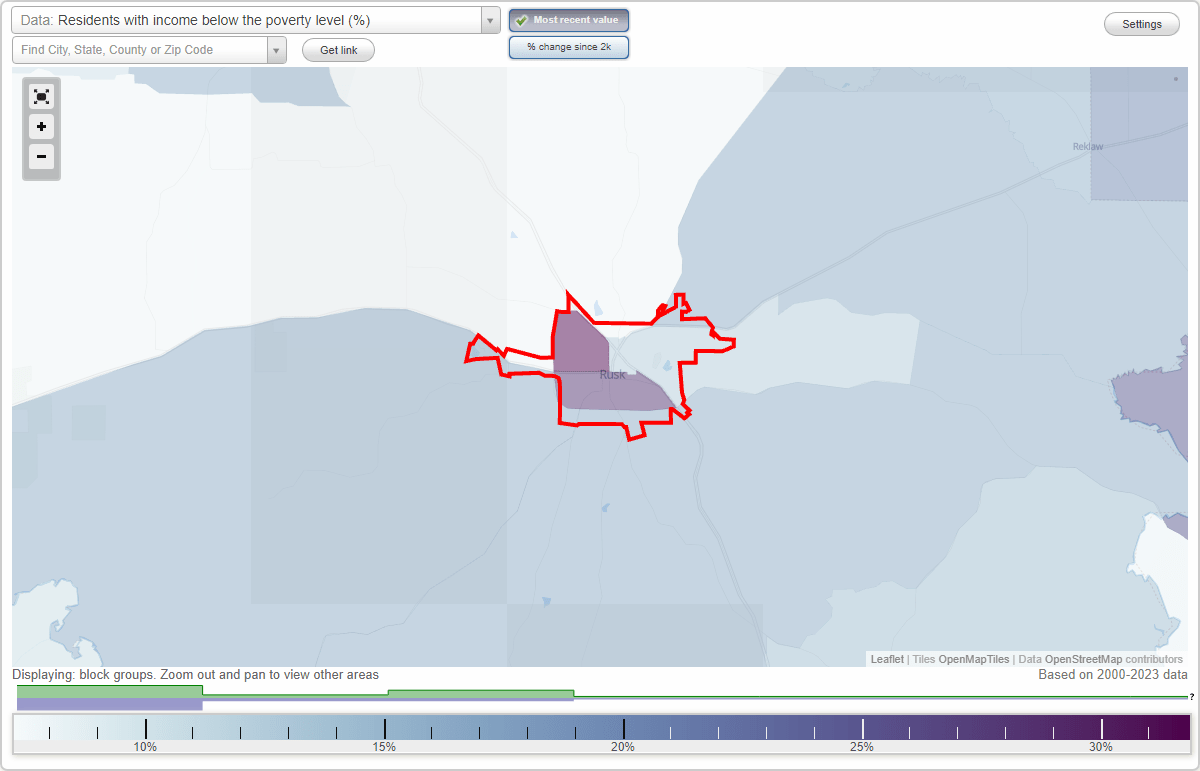
Task: Open the Settings panel
Action: tap(1141, 23)
